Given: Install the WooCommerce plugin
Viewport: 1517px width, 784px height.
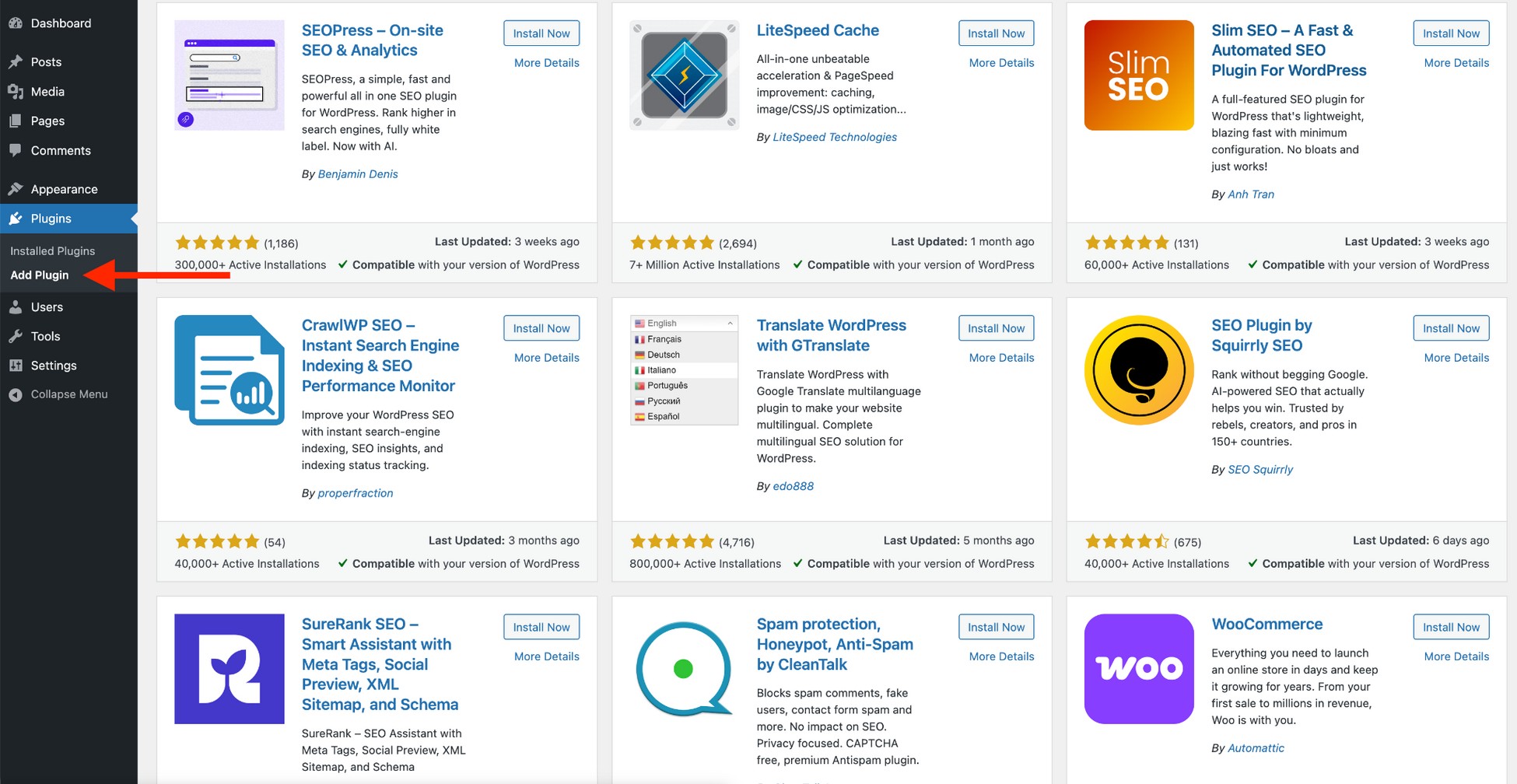Looking at the screenshot, I should (x=1451, y=627).
